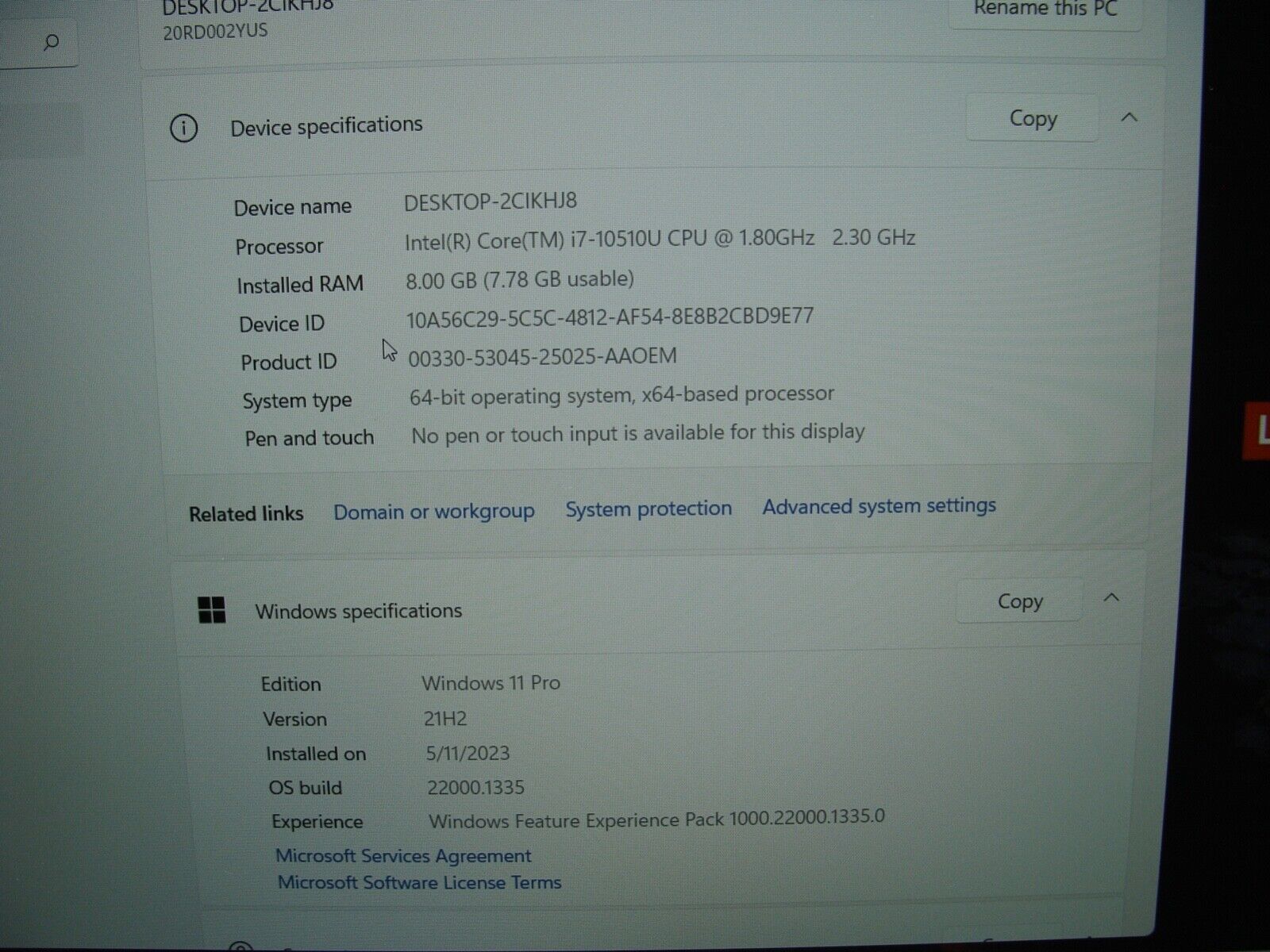This screenshot has height=952, width=1270.
Task: Click the Device specifications heading
Action: click(326, 126)
